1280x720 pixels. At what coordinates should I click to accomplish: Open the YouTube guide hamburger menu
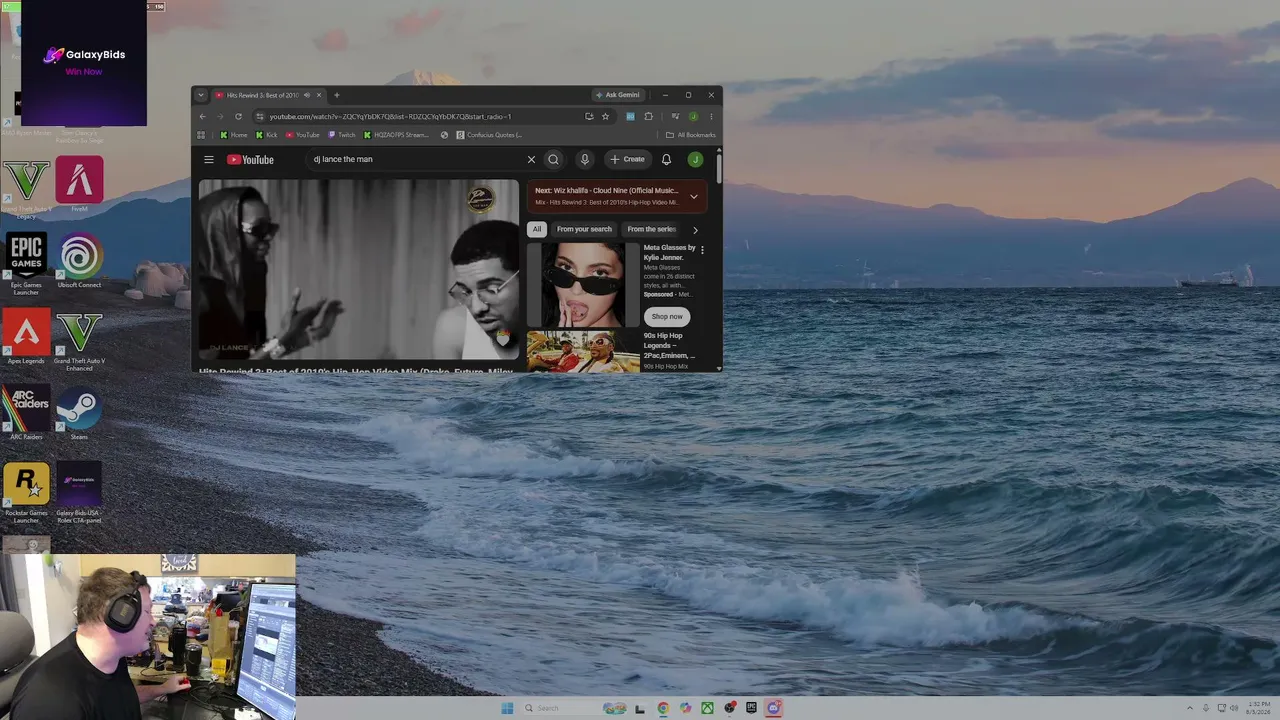click(209, 159)
